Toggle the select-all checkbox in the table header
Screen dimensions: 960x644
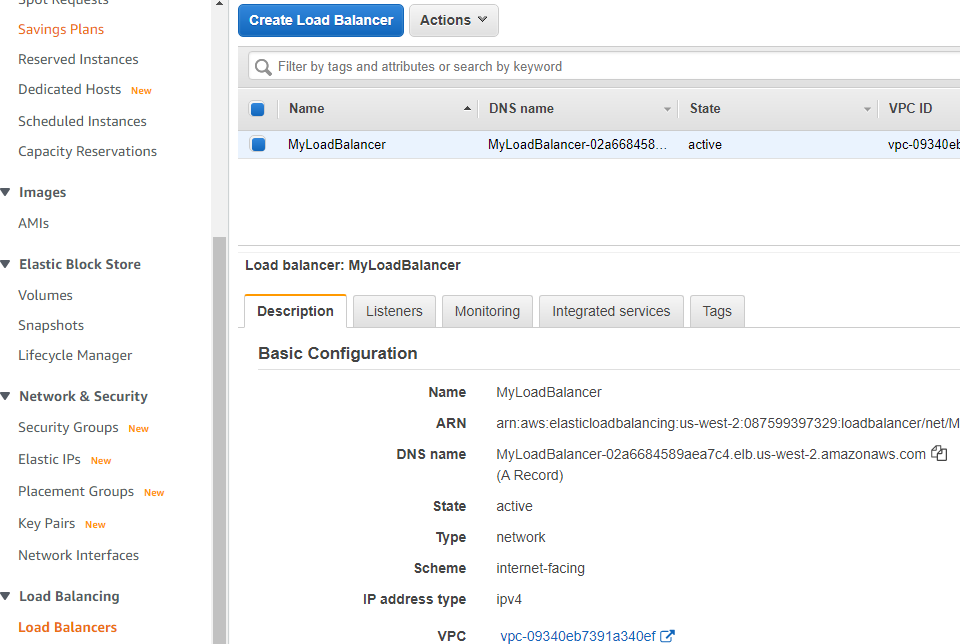pyautogui.click(x=257, y=109)
